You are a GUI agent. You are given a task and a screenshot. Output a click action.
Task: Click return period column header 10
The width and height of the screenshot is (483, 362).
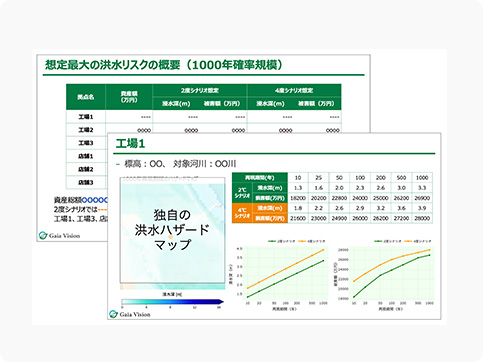click(298, 178)
